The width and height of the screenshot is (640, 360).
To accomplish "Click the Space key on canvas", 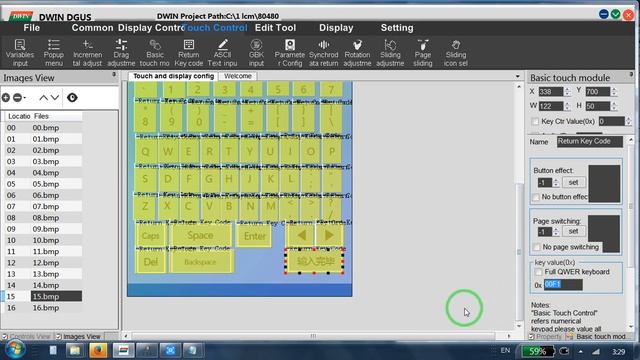I will (x=200, y=236).
